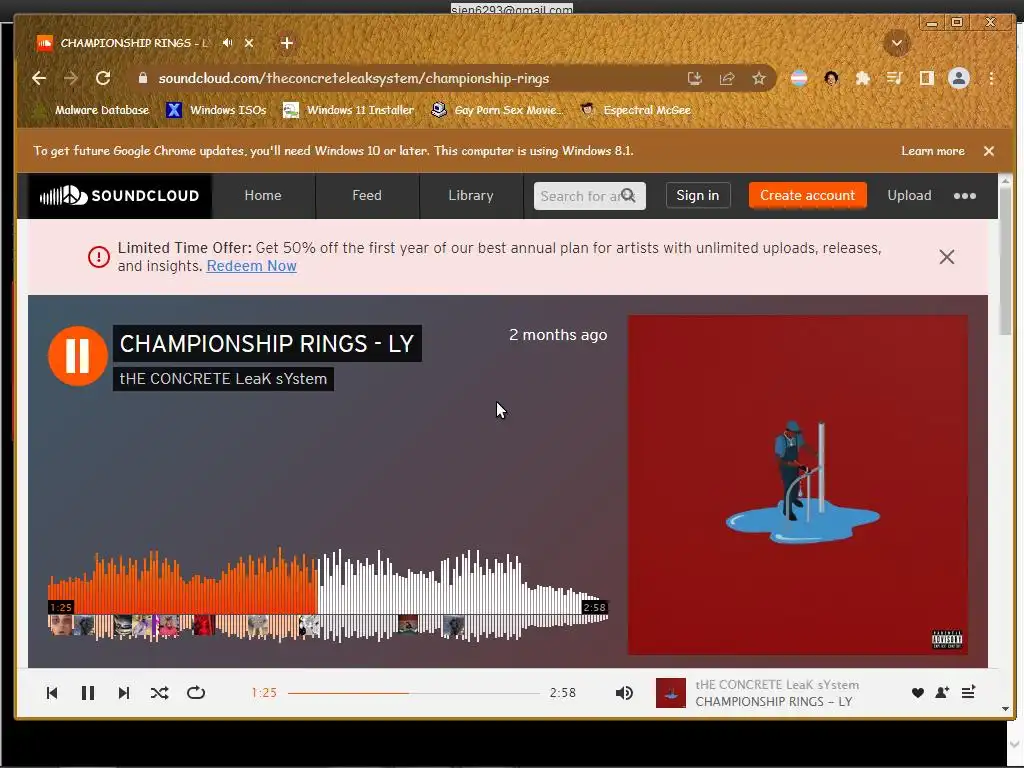1024x768 pixels.
Task: Click the browser forward arrow
Action: tap(71, 78)
